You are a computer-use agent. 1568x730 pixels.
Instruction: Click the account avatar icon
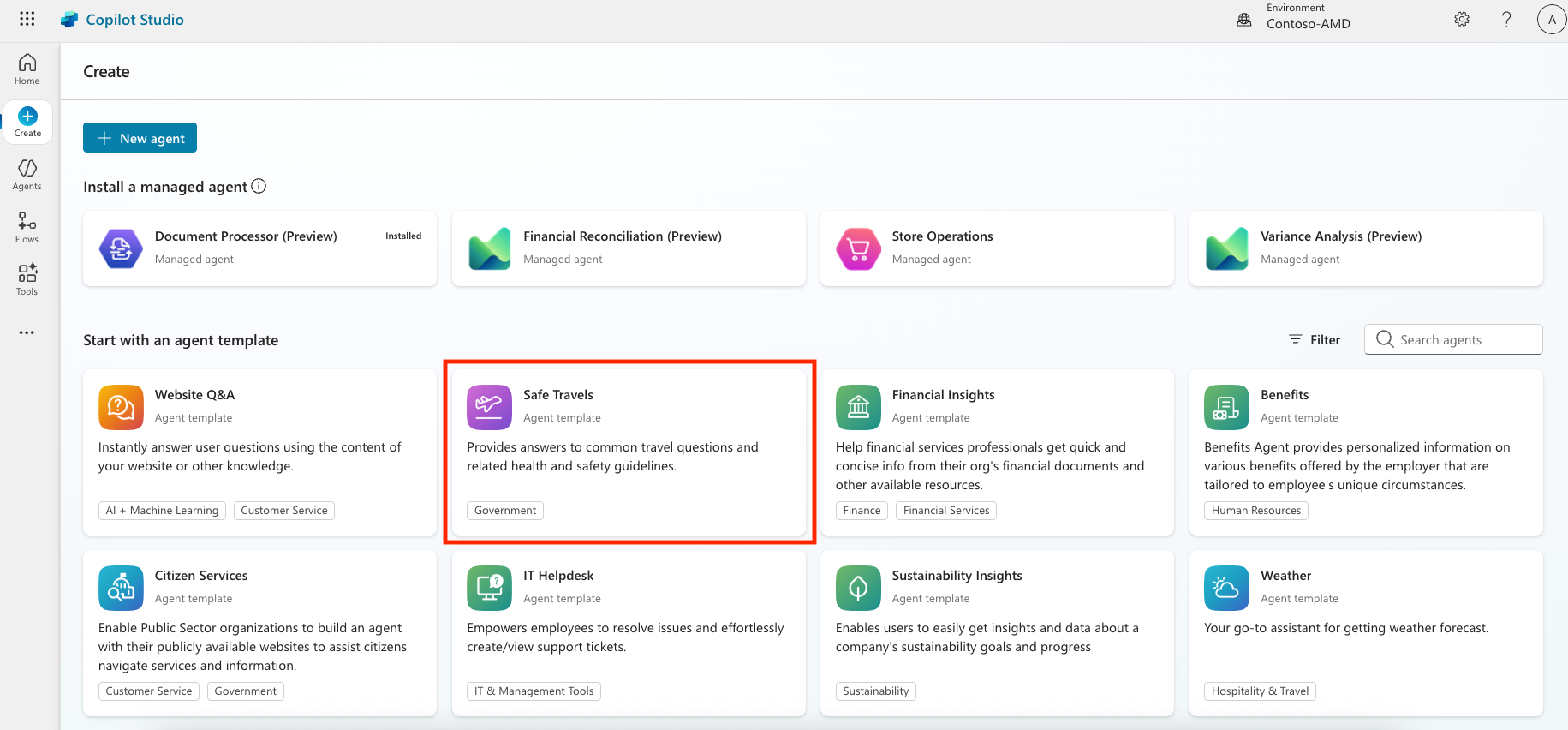click(x=1551, y=19)
